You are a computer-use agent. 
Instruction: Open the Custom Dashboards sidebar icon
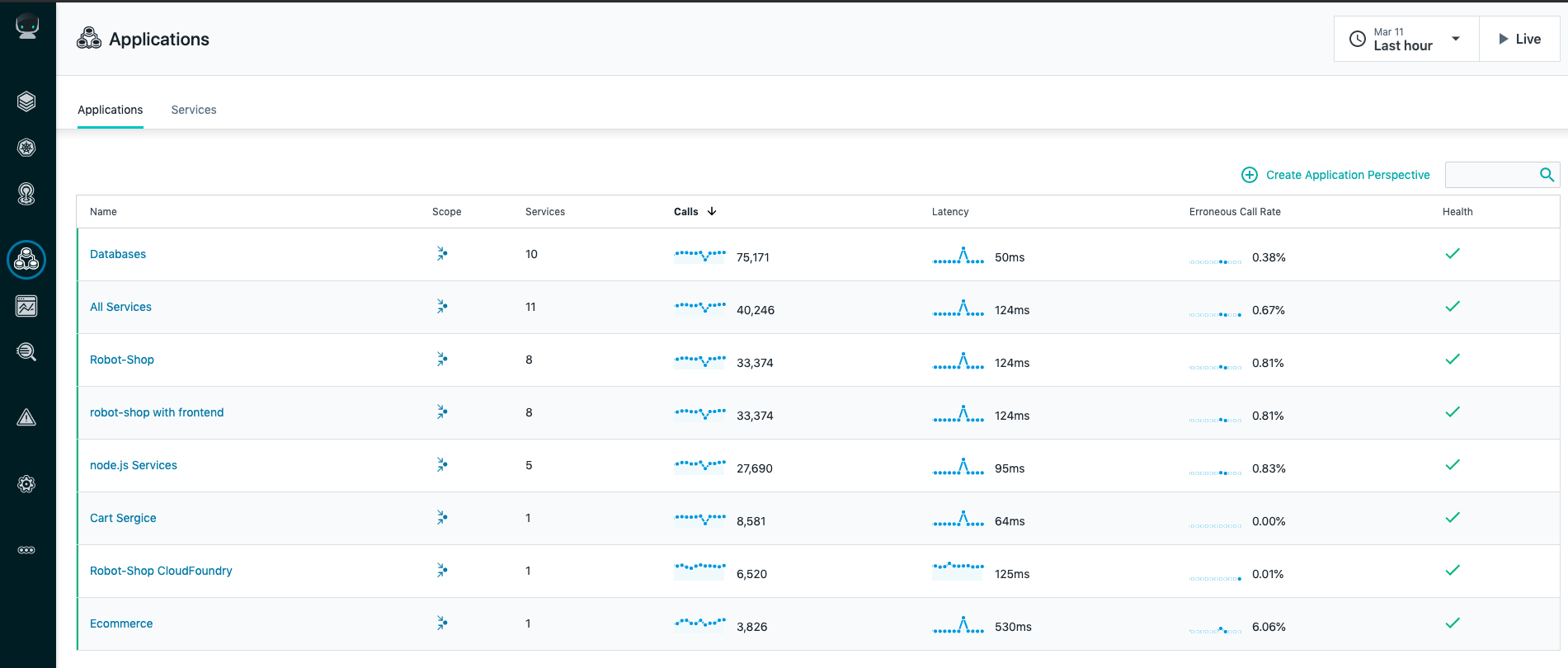(x=26, y=306)
